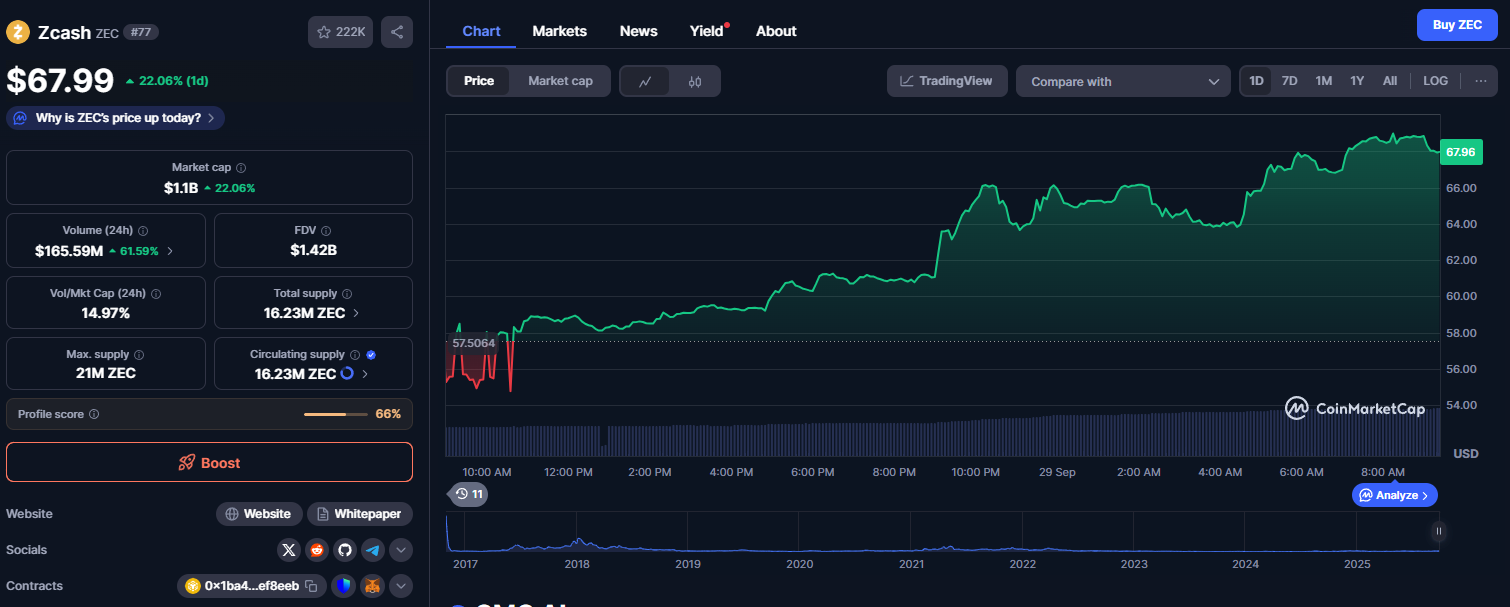Toggle LOG scale on chart
Screen dimensions: 1510x607
1435,81
